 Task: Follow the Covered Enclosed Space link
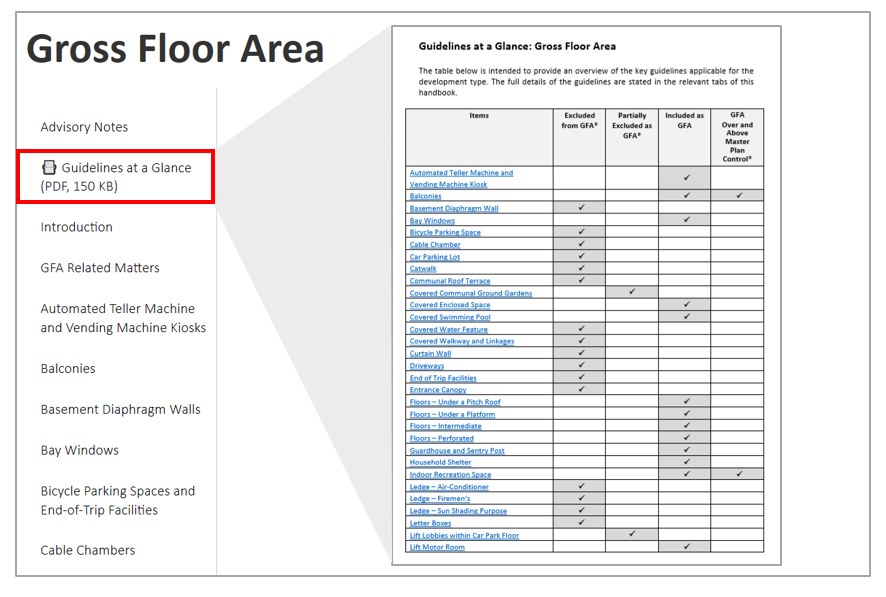point(450,305)
